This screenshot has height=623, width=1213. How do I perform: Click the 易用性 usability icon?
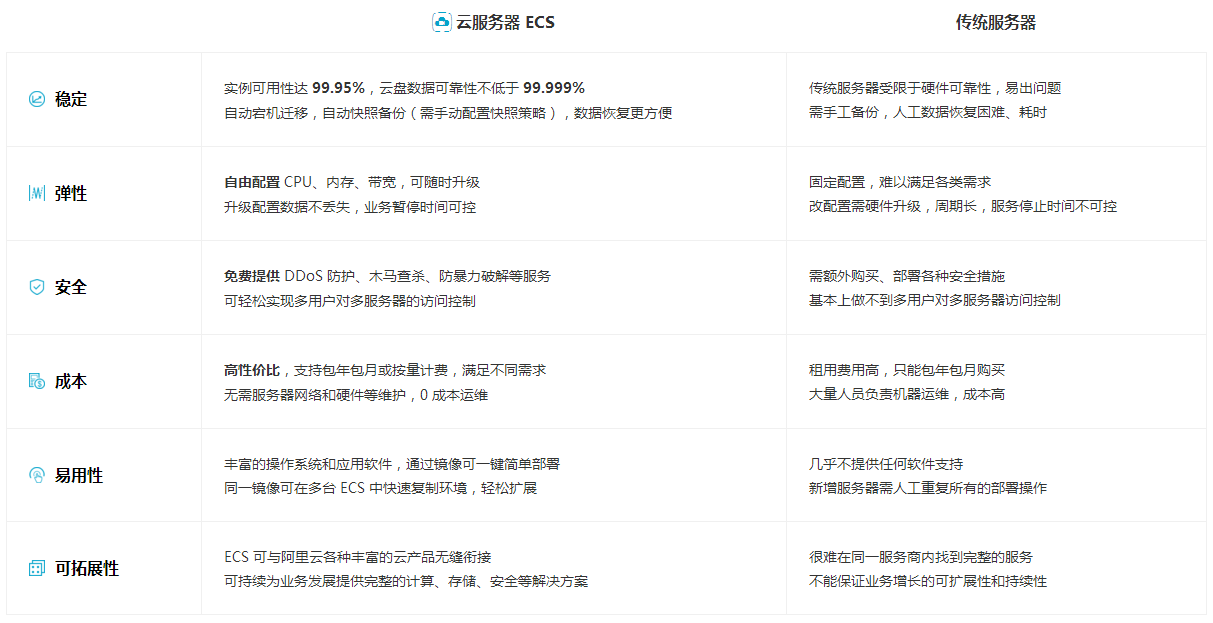click(37, 475)
